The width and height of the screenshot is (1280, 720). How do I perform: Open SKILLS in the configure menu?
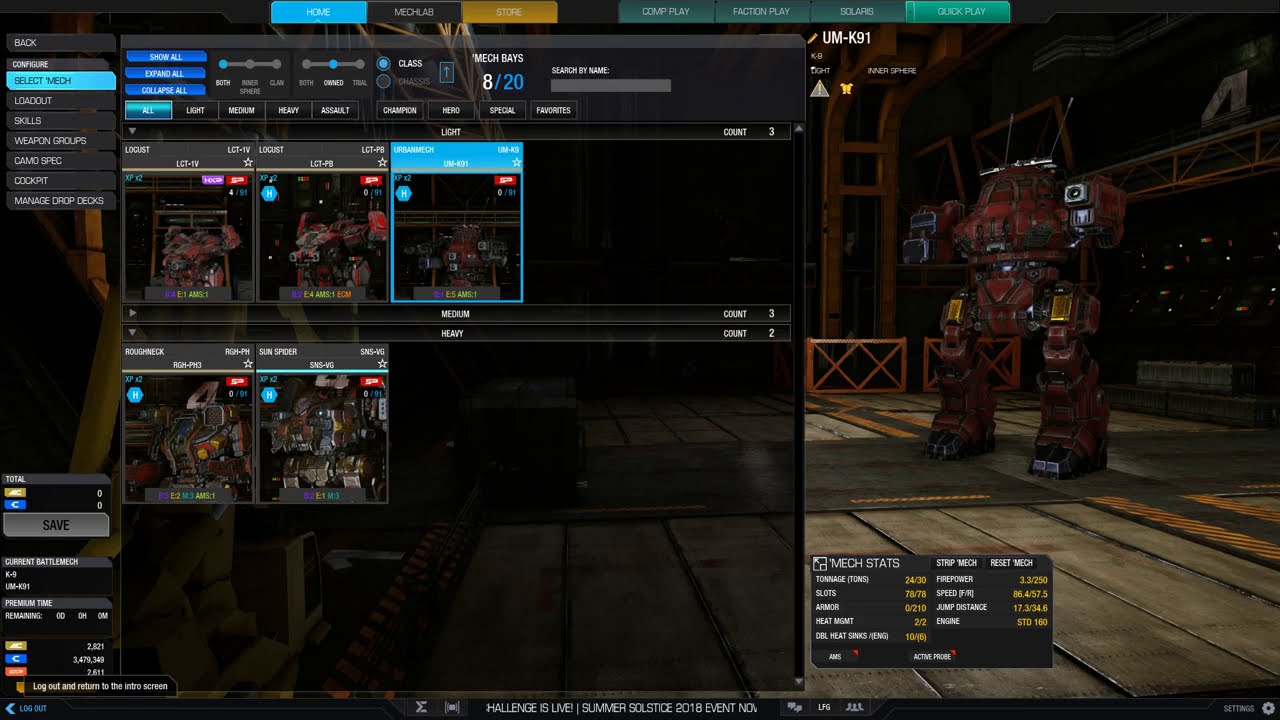pos(60,120)
